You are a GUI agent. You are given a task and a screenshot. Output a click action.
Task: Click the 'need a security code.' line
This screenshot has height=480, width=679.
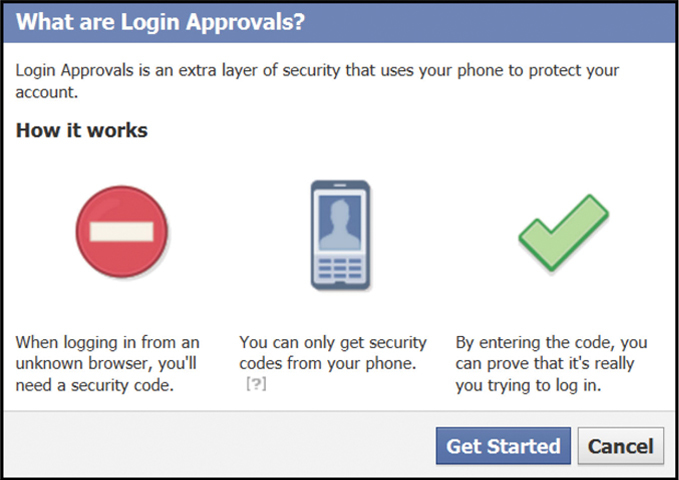pos(94,385)
